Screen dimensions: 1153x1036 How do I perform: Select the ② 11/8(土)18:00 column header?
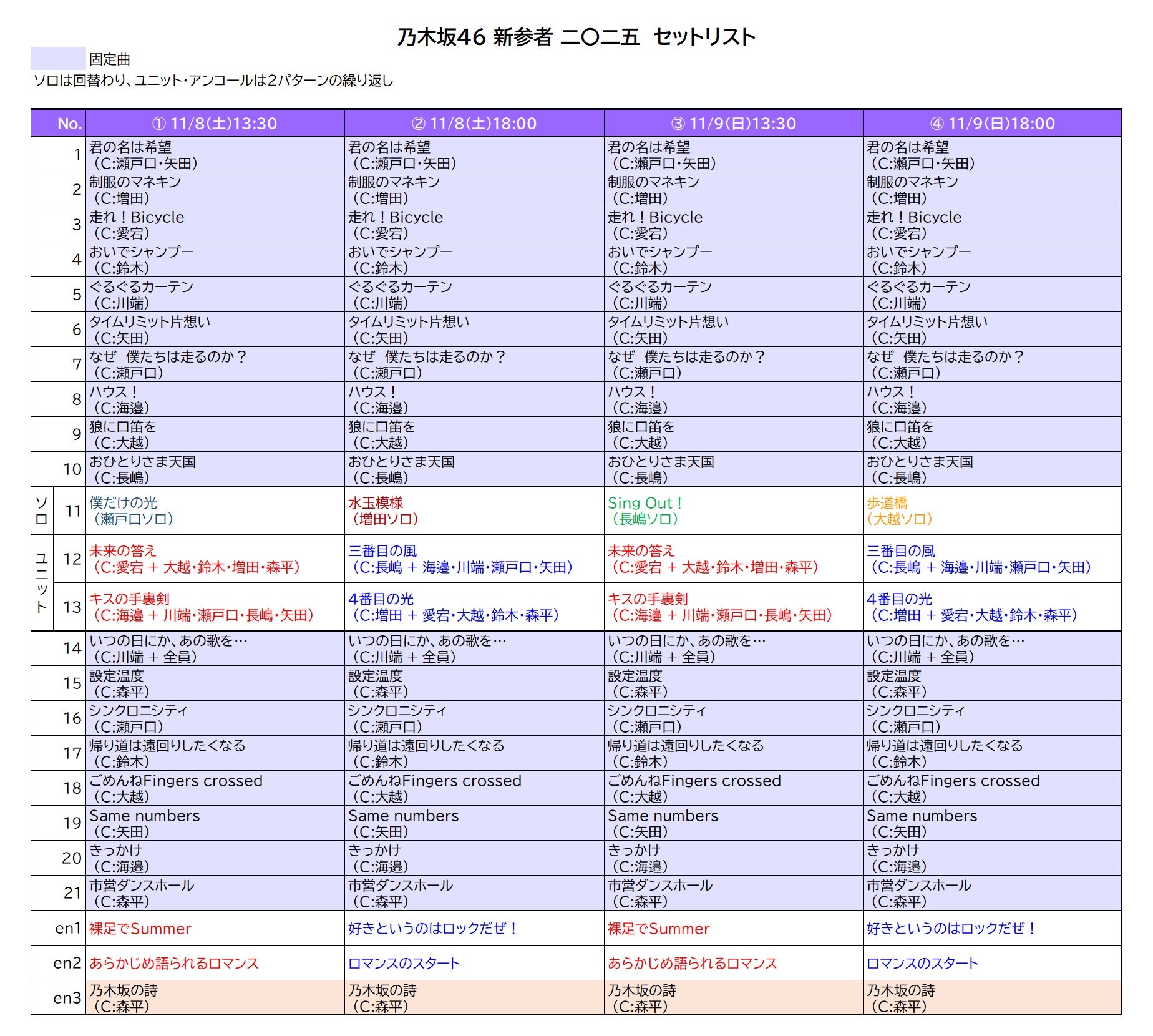tap(474, 123)
